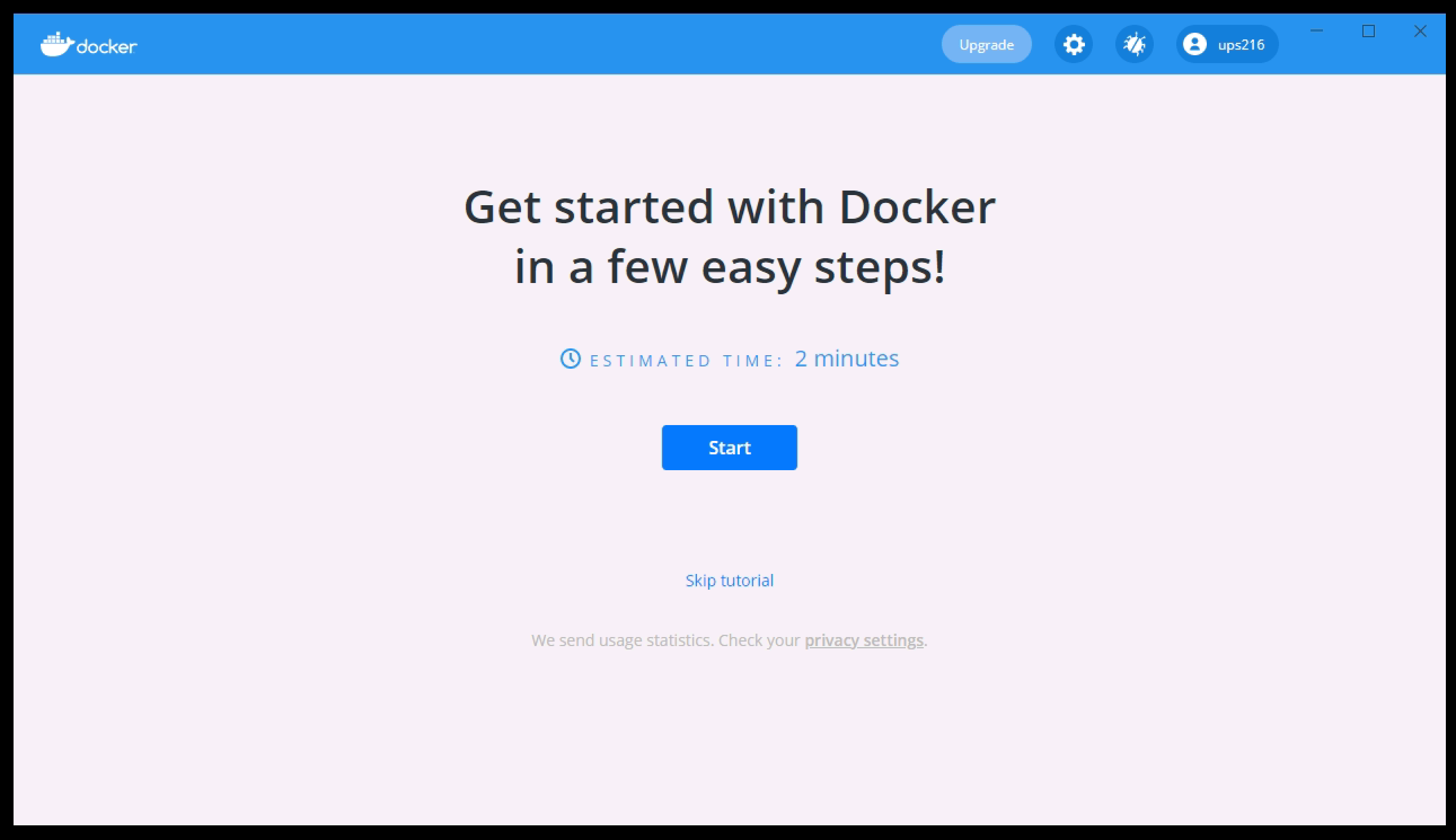Click the Docker whale logo
The height and width of the screenshot is (840, 1456).
(56, 43)
